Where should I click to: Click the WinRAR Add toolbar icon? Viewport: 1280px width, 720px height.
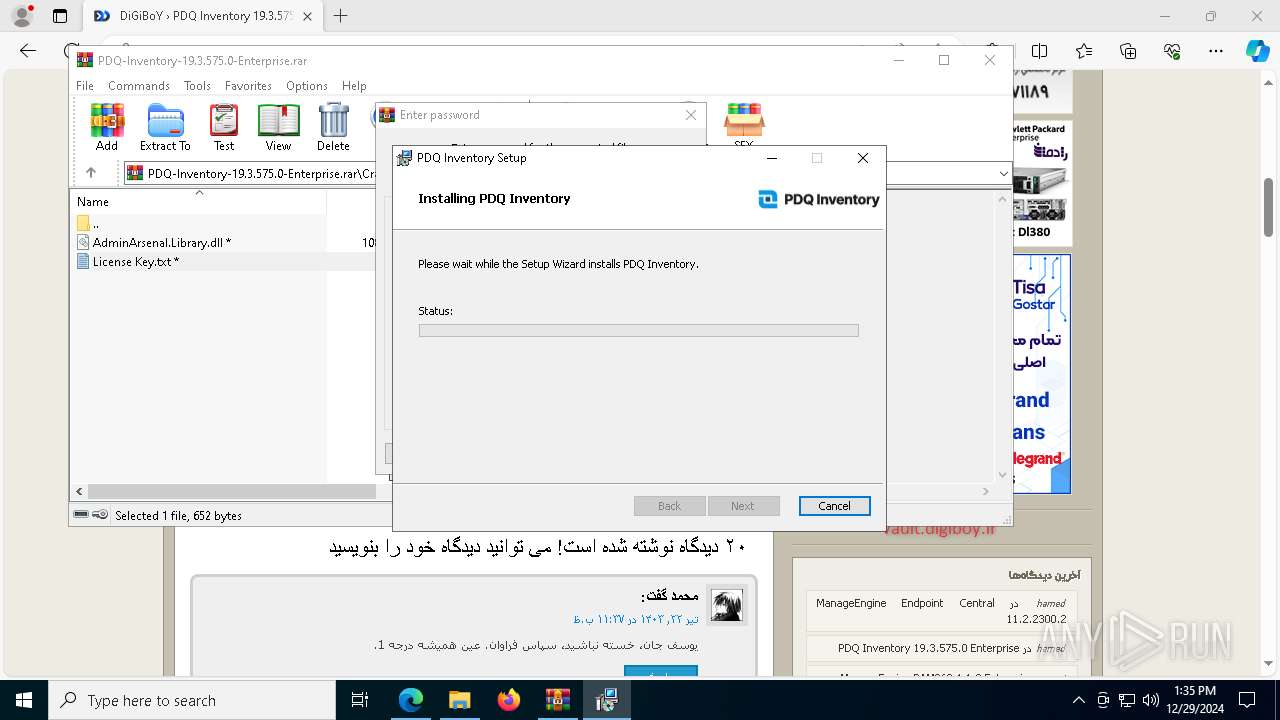click(x=107, y=127)
